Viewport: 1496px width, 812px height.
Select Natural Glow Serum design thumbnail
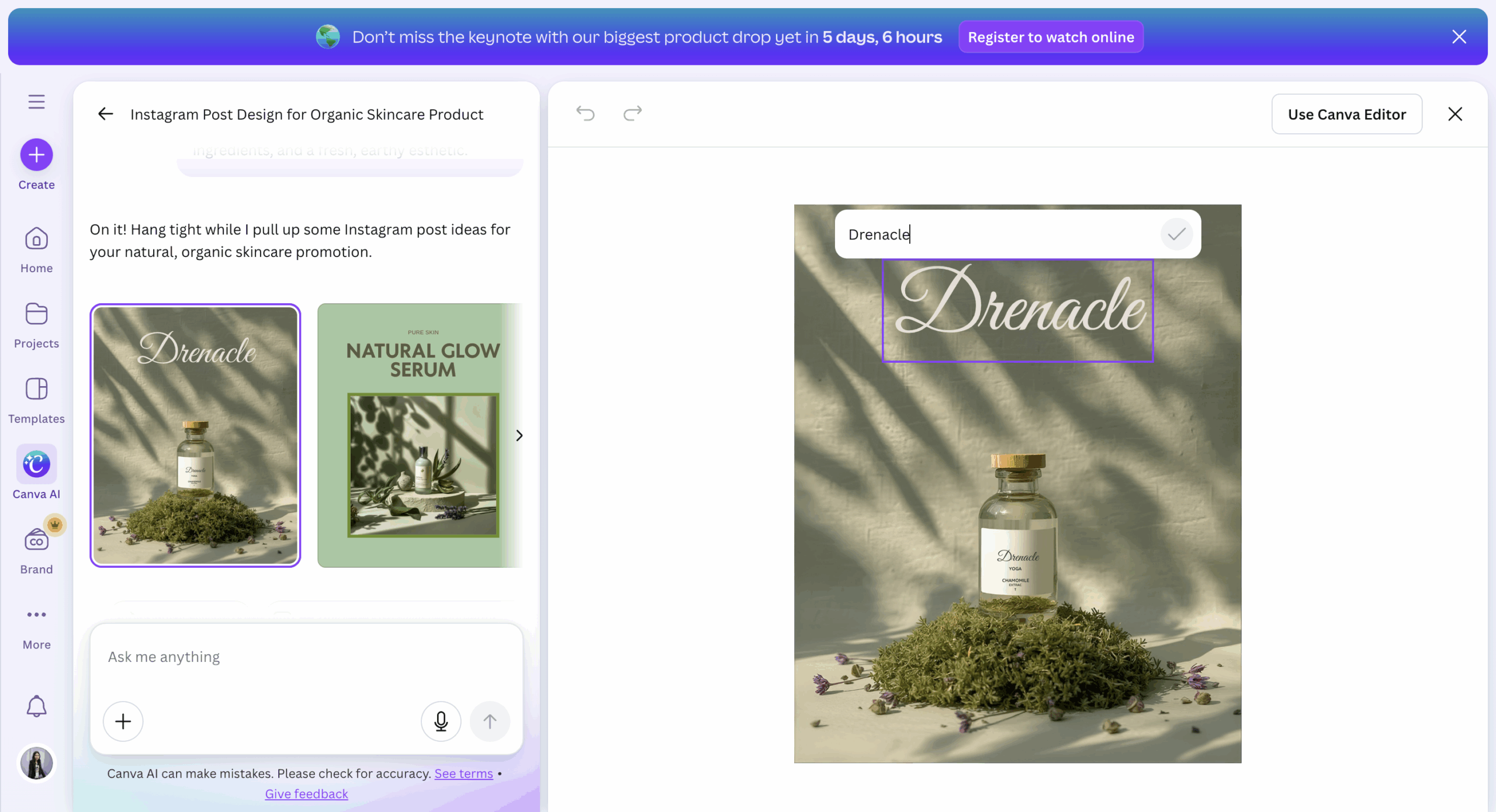pos(420,436)
